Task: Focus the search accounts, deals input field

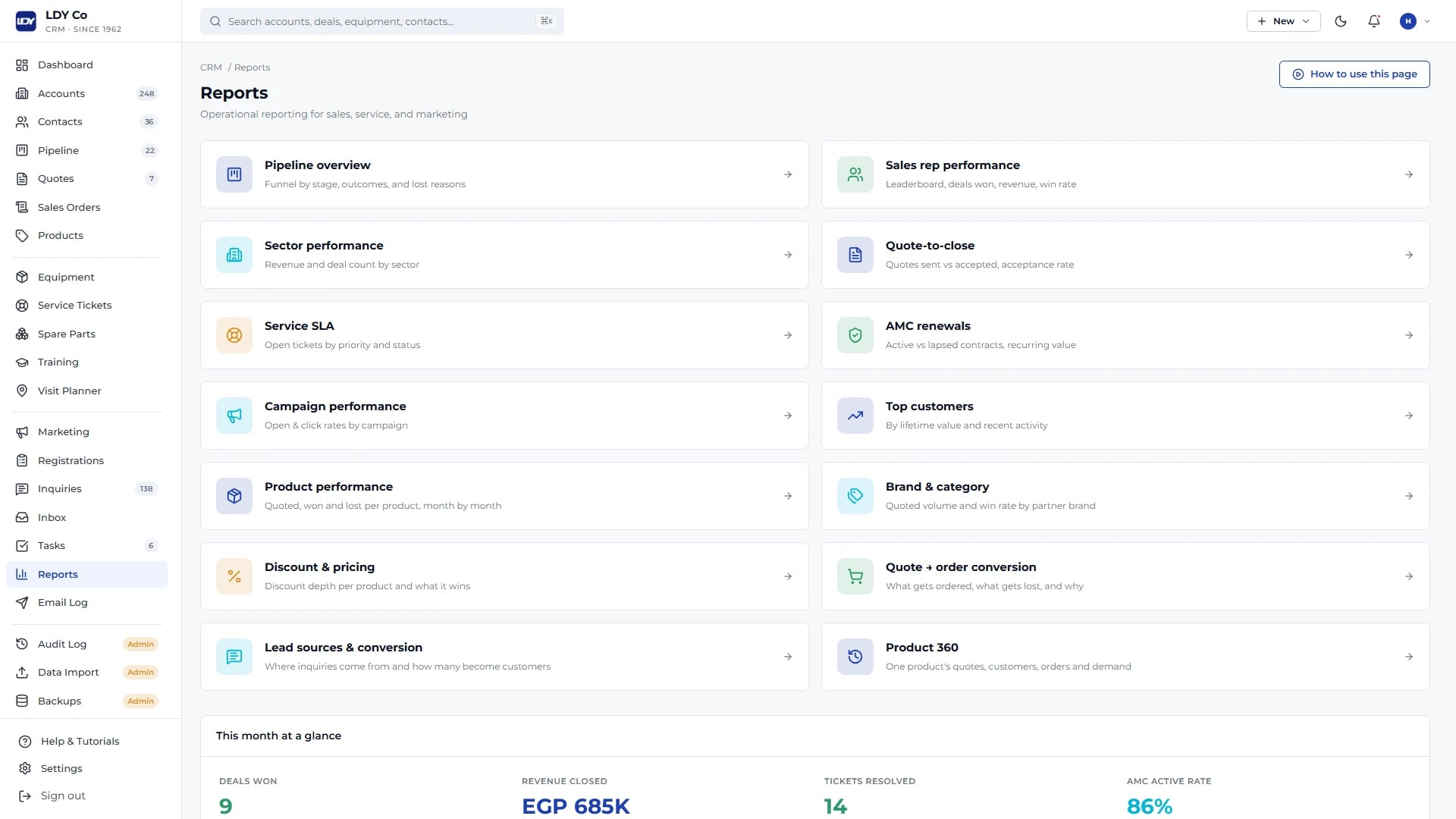Action: click(381, 21)
